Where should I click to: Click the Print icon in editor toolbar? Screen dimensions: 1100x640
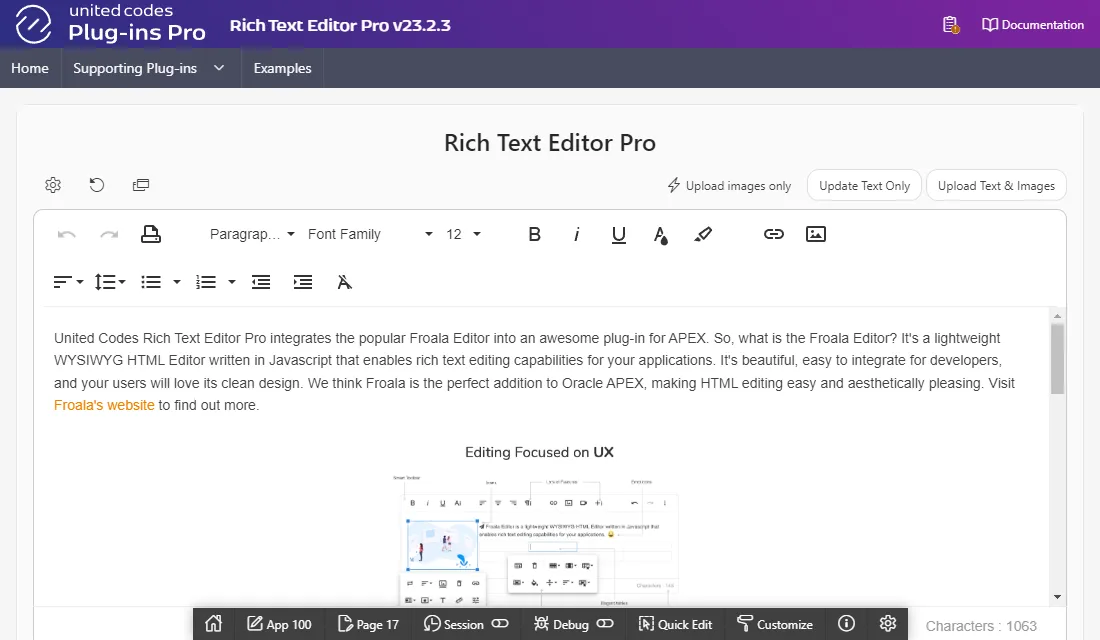(151, 234)
